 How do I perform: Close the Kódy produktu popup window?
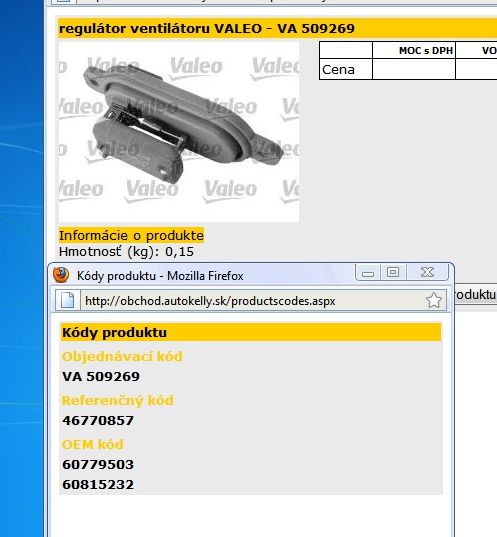(x=427, y=273)
